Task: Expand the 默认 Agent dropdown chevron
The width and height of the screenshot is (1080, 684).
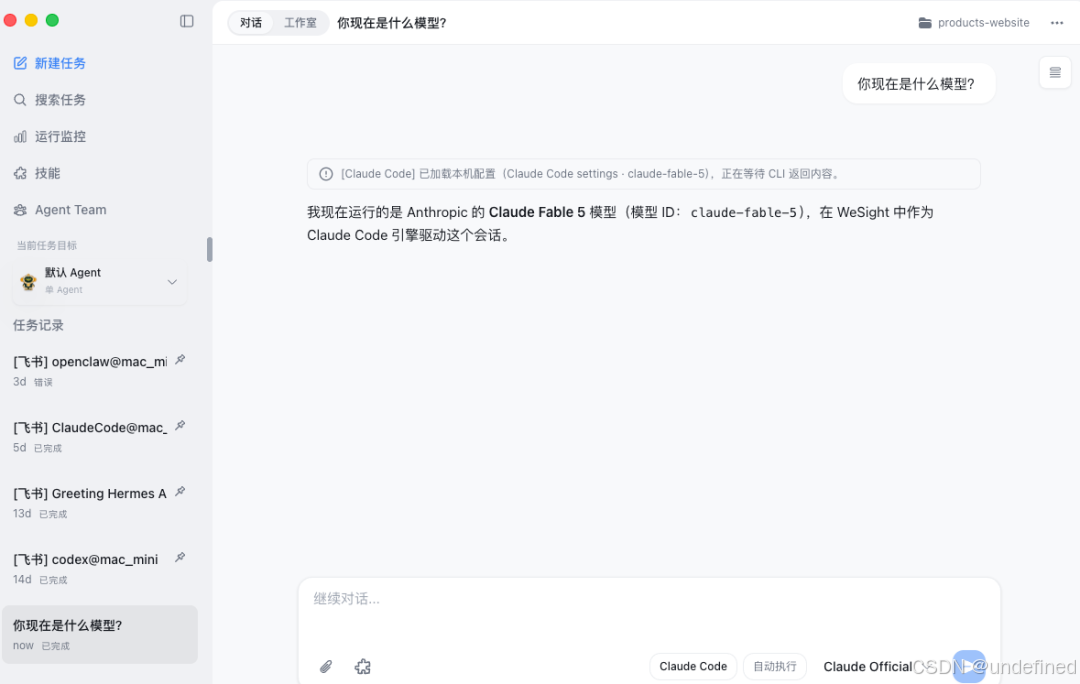Action: point(172,282)
